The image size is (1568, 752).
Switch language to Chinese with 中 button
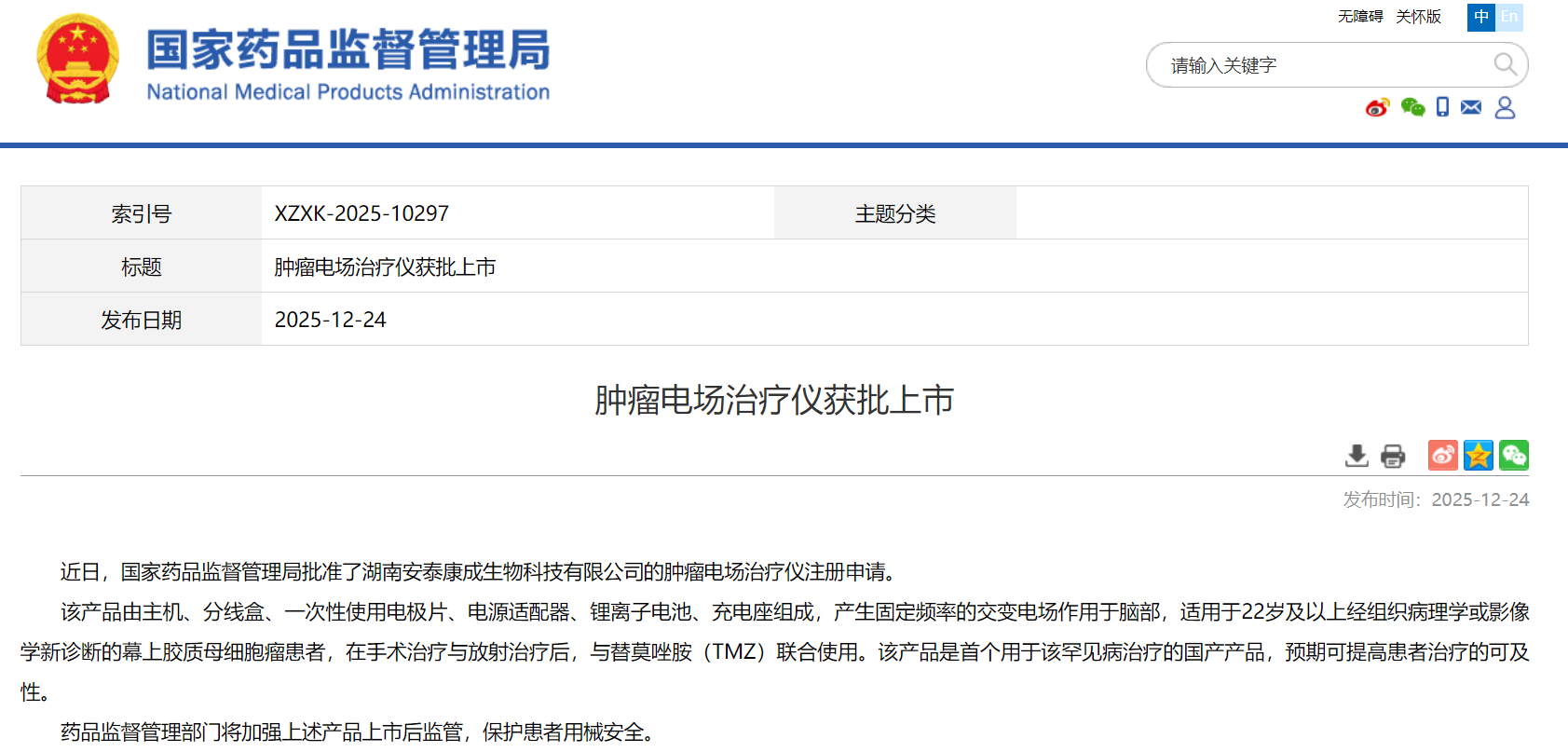click(x=1480, y=17)
